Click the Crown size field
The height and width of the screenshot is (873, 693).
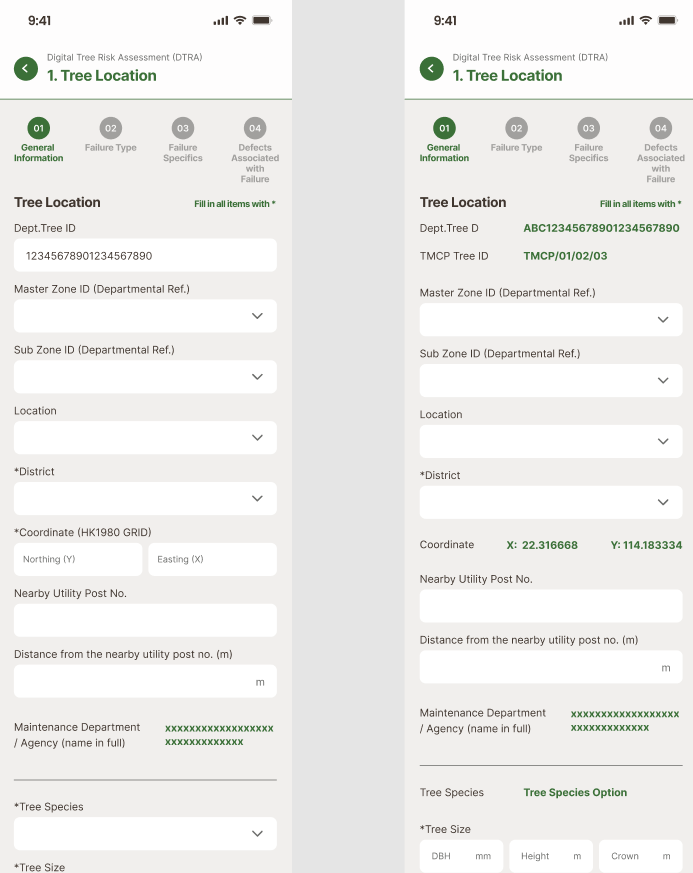click(640, 856)
